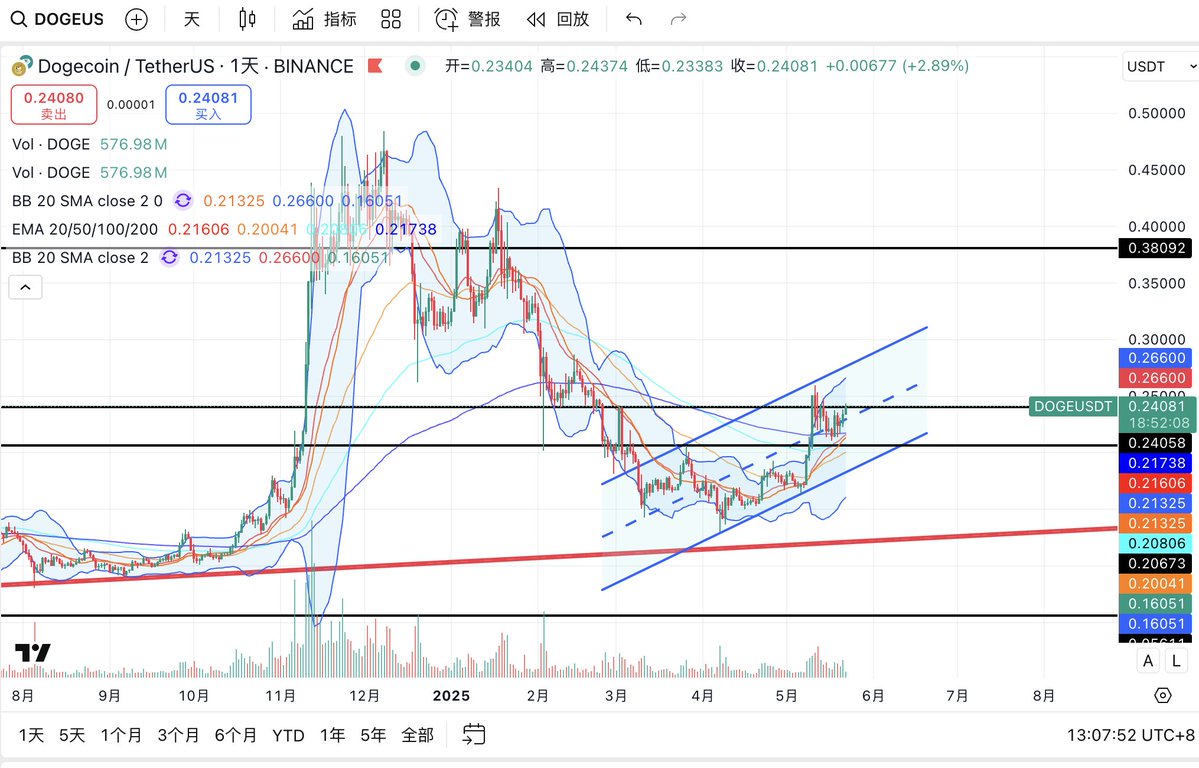1199x768 pixels.
Task: Select 6个月 time range
Action: click(236, 735)
